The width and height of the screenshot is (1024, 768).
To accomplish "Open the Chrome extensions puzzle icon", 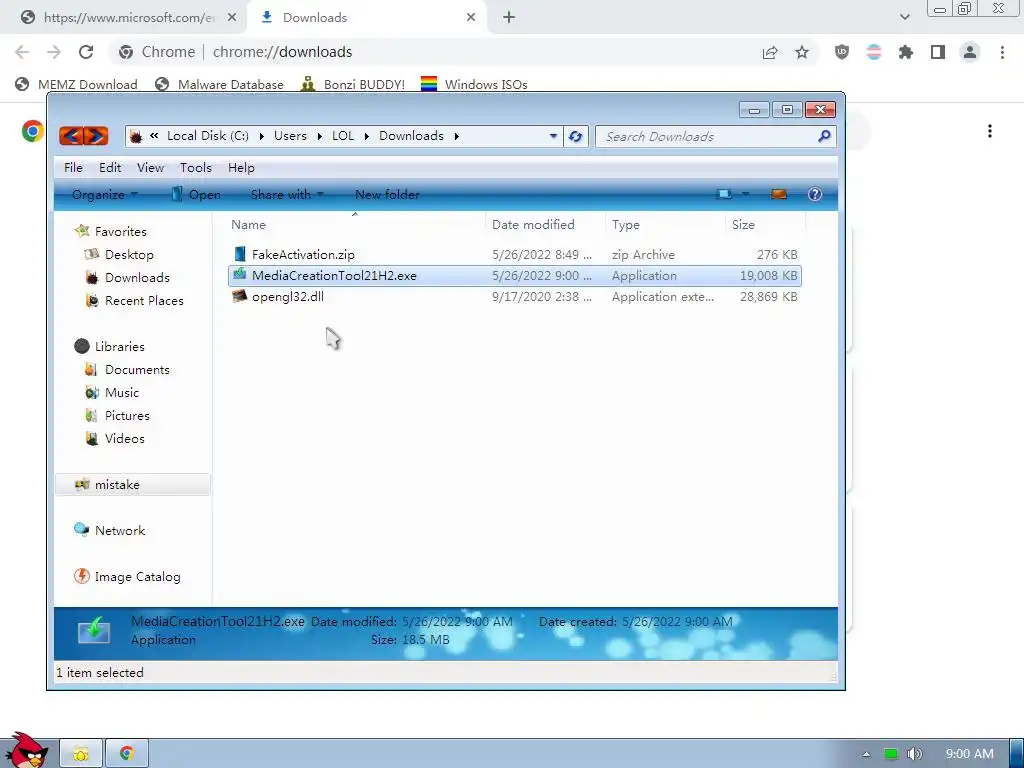I will (x=906, y=52).
